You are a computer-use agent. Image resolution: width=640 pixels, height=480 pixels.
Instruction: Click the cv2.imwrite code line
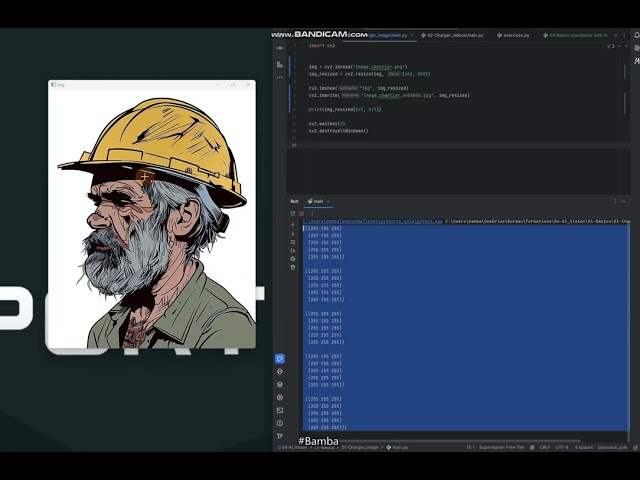[x=389, y=96]
